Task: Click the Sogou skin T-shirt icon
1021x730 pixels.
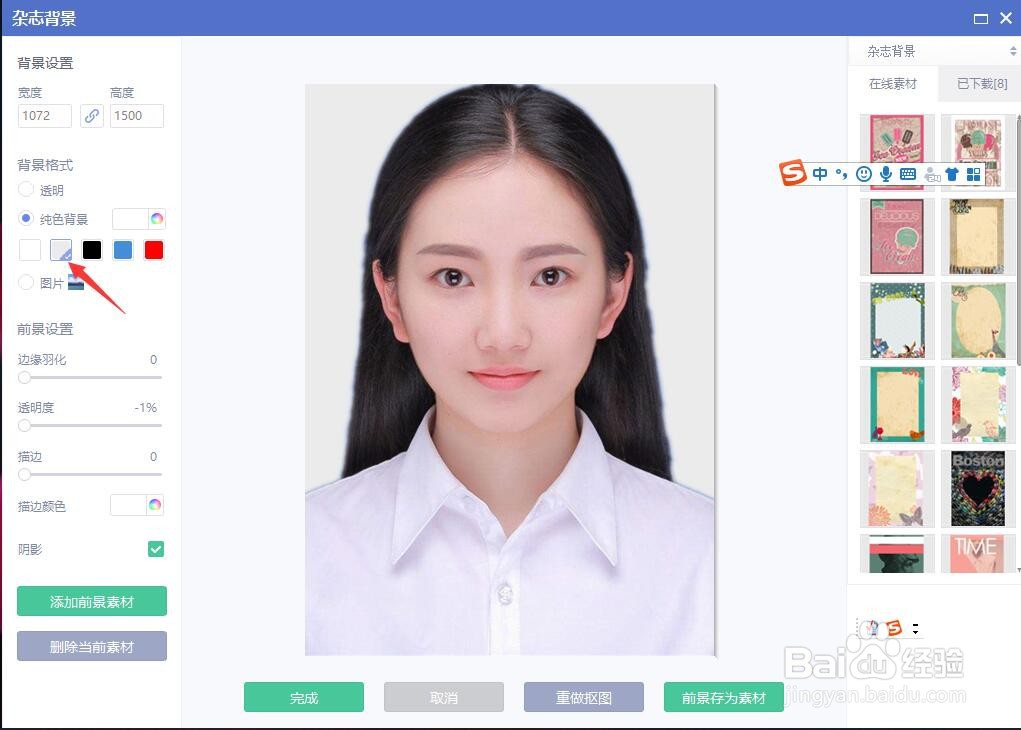Action: pyautogui.click(x=951, y=173)
